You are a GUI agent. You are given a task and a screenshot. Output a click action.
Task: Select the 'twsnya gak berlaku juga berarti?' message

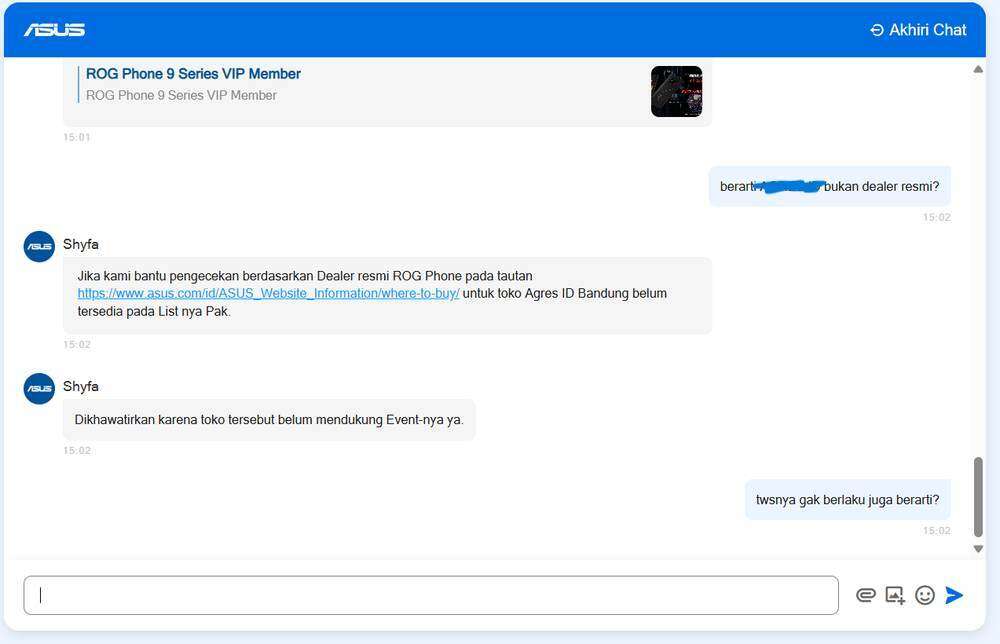coord(848,500)
